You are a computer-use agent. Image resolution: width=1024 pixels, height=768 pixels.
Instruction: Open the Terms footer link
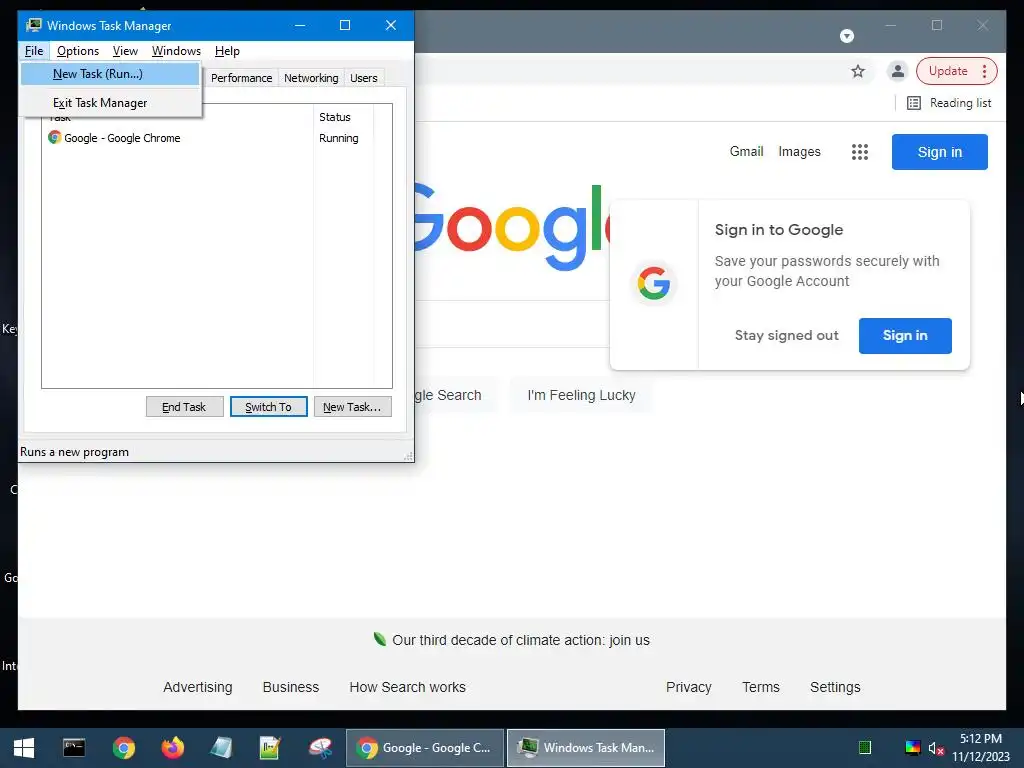[x=761, y=687]
